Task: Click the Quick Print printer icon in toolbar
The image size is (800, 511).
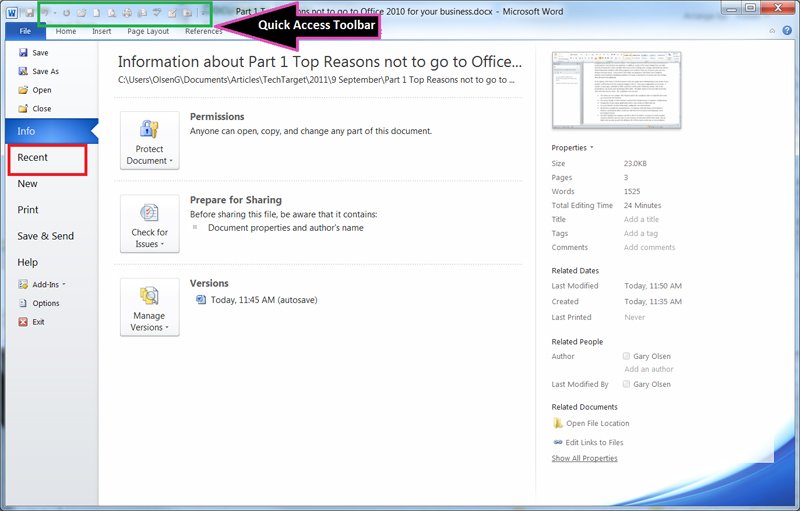Action: (127, 13)
